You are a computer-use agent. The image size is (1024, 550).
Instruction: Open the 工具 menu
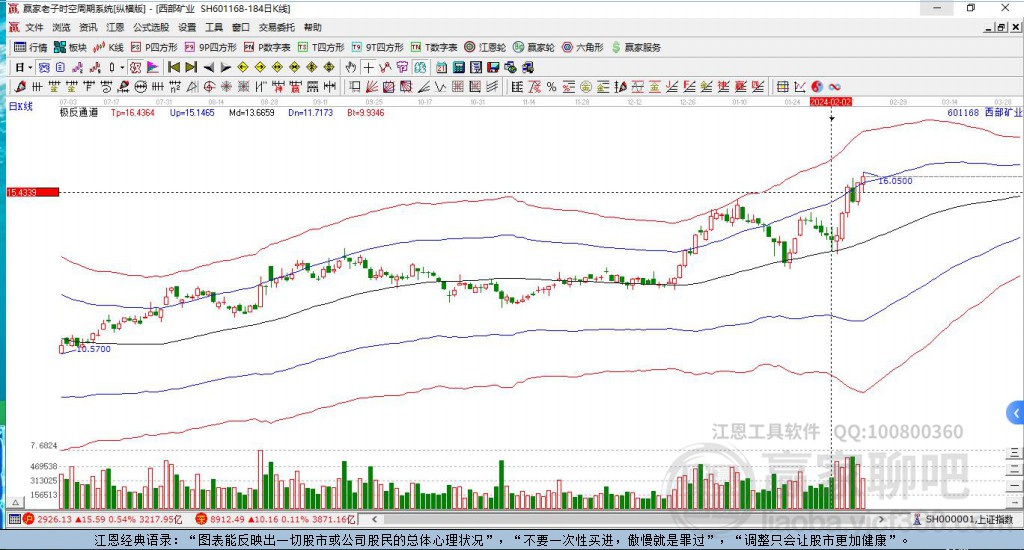214,27
